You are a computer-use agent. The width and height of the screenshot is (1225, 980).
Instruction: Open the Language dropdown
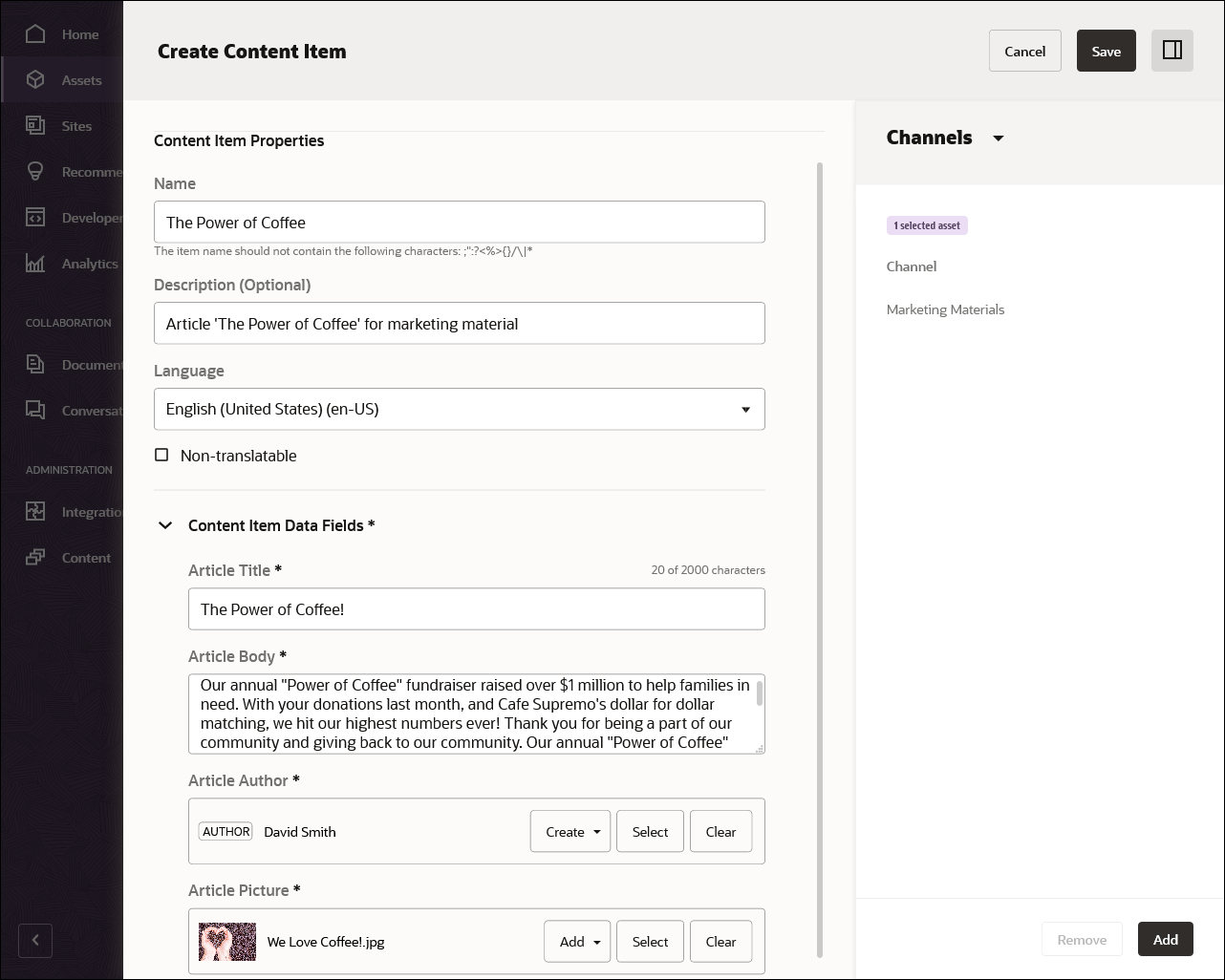tap(745, 410)
